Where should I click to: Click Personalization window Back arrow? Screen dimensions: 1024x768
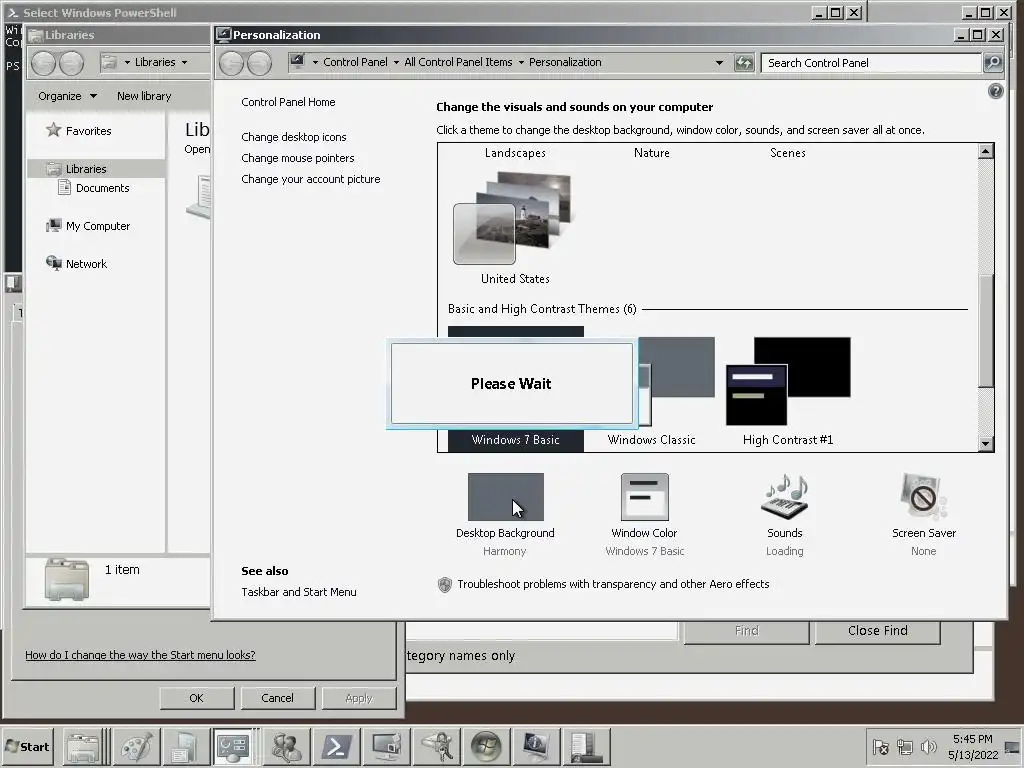point(231,63)
